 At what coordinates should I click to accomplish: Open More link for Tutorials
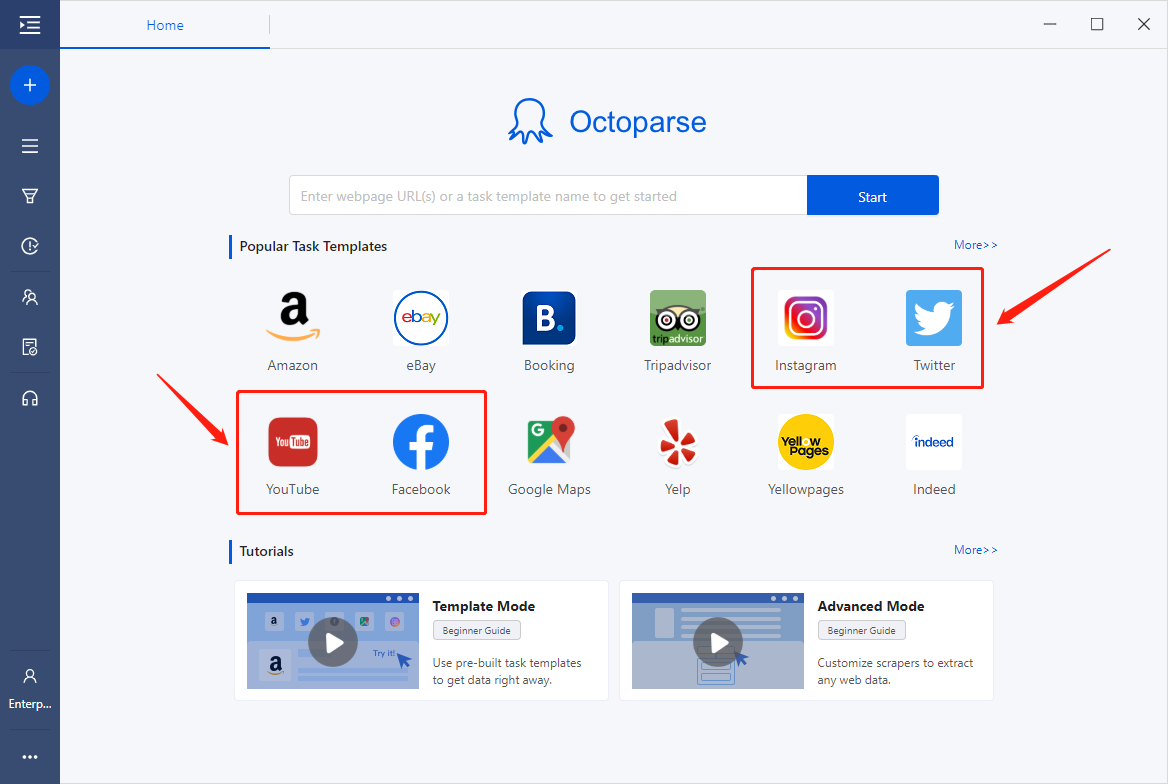975,550
